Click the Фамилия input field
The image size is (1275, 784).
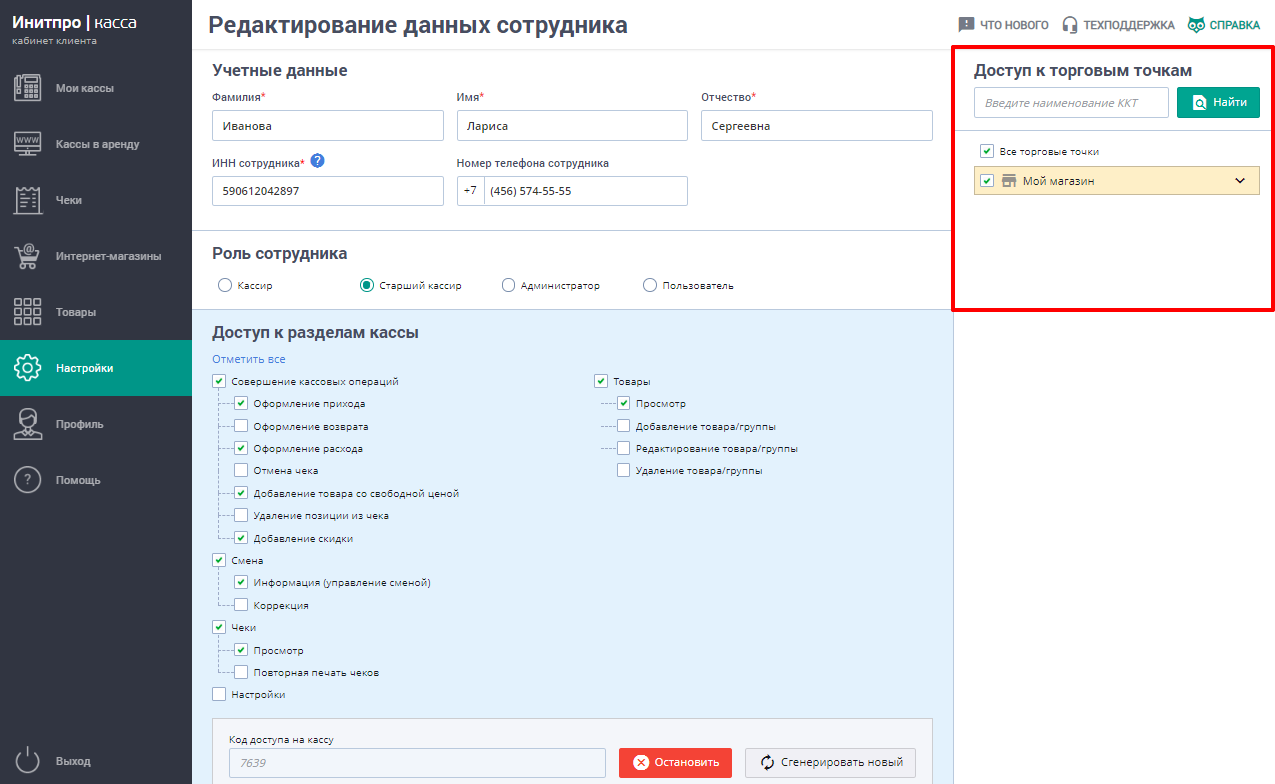pyautogui.click(x=328, y=126)
